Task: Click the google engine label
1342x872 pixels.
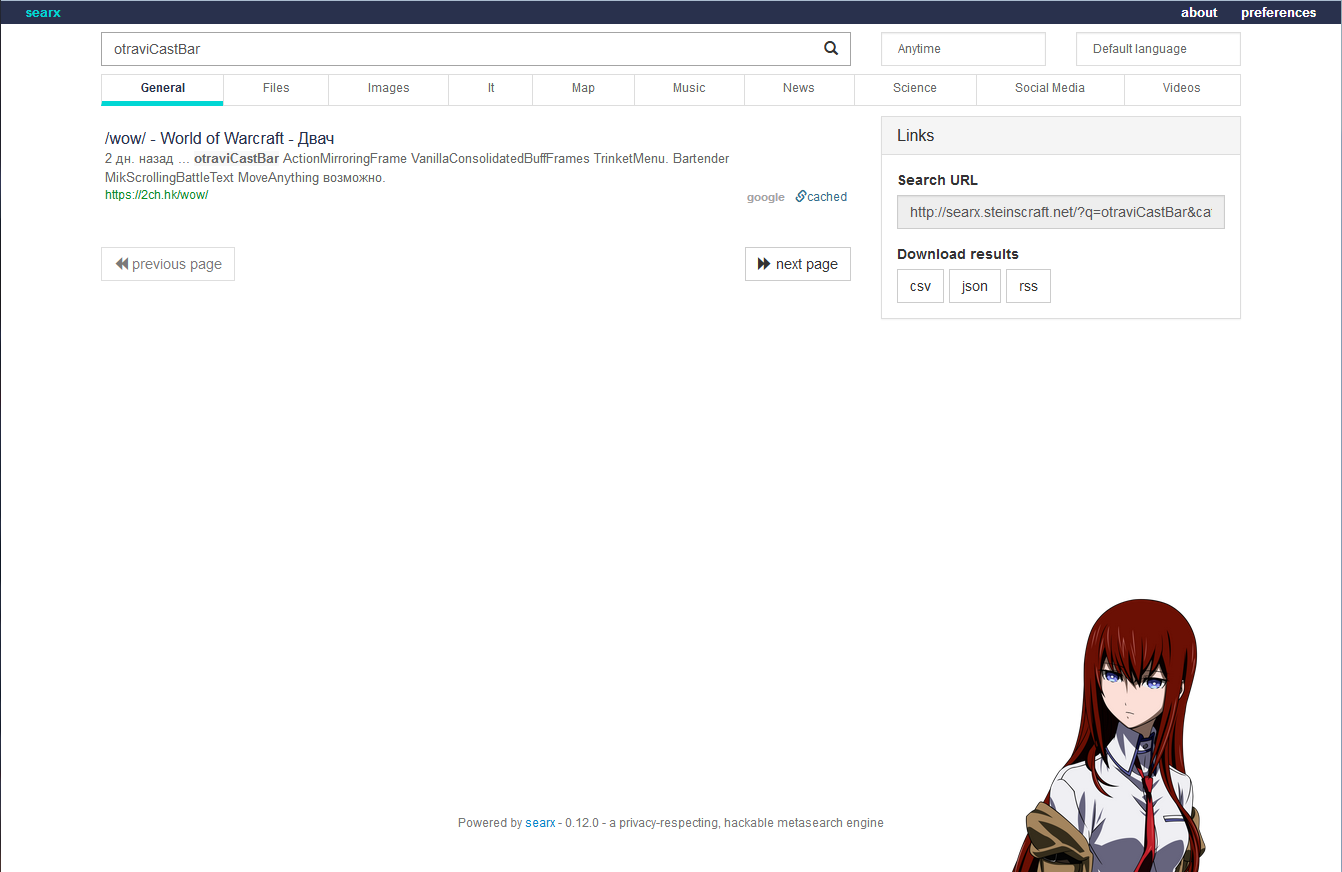Action: coord(765,197)
